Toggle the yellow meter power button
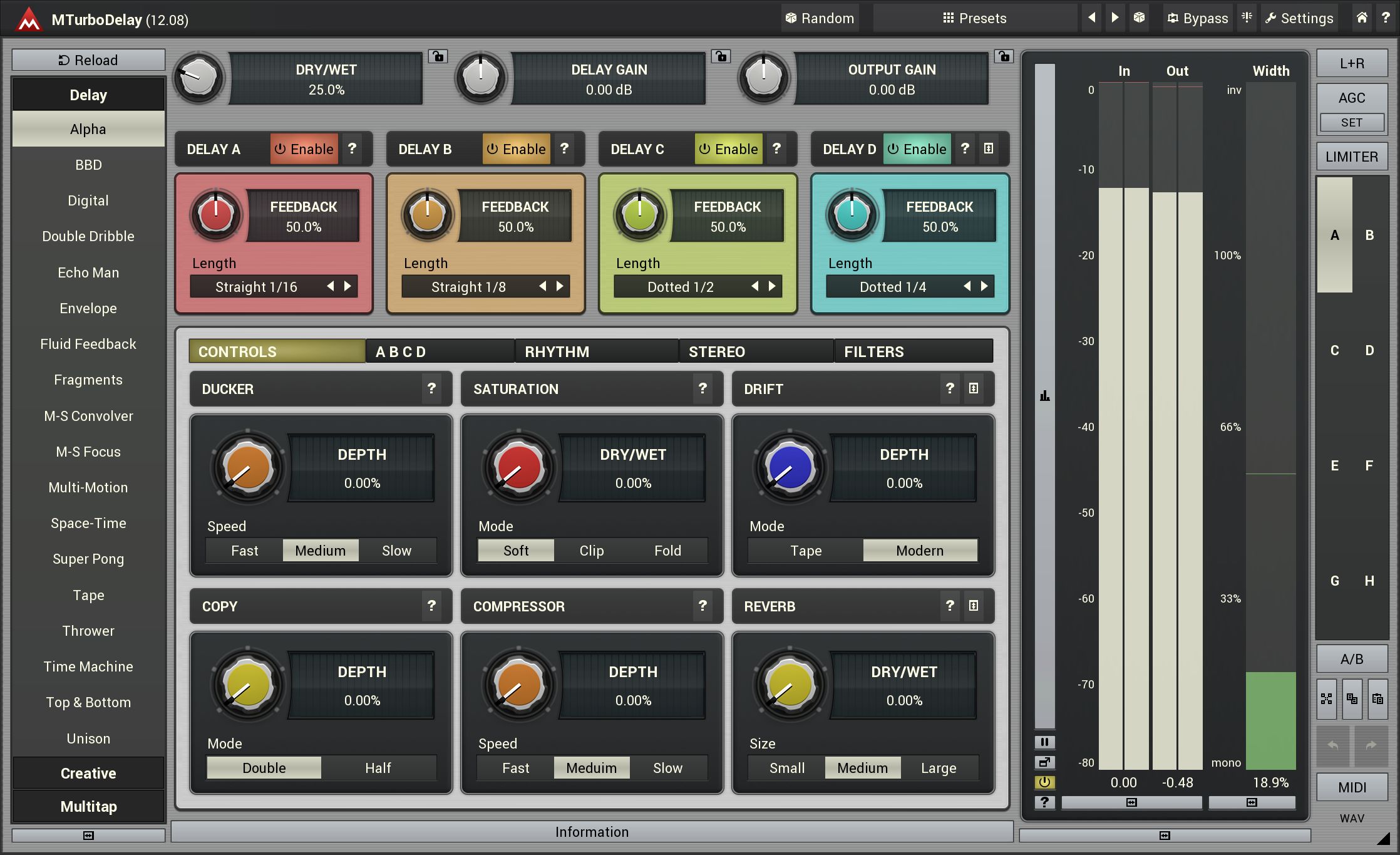 [1044, 782]
